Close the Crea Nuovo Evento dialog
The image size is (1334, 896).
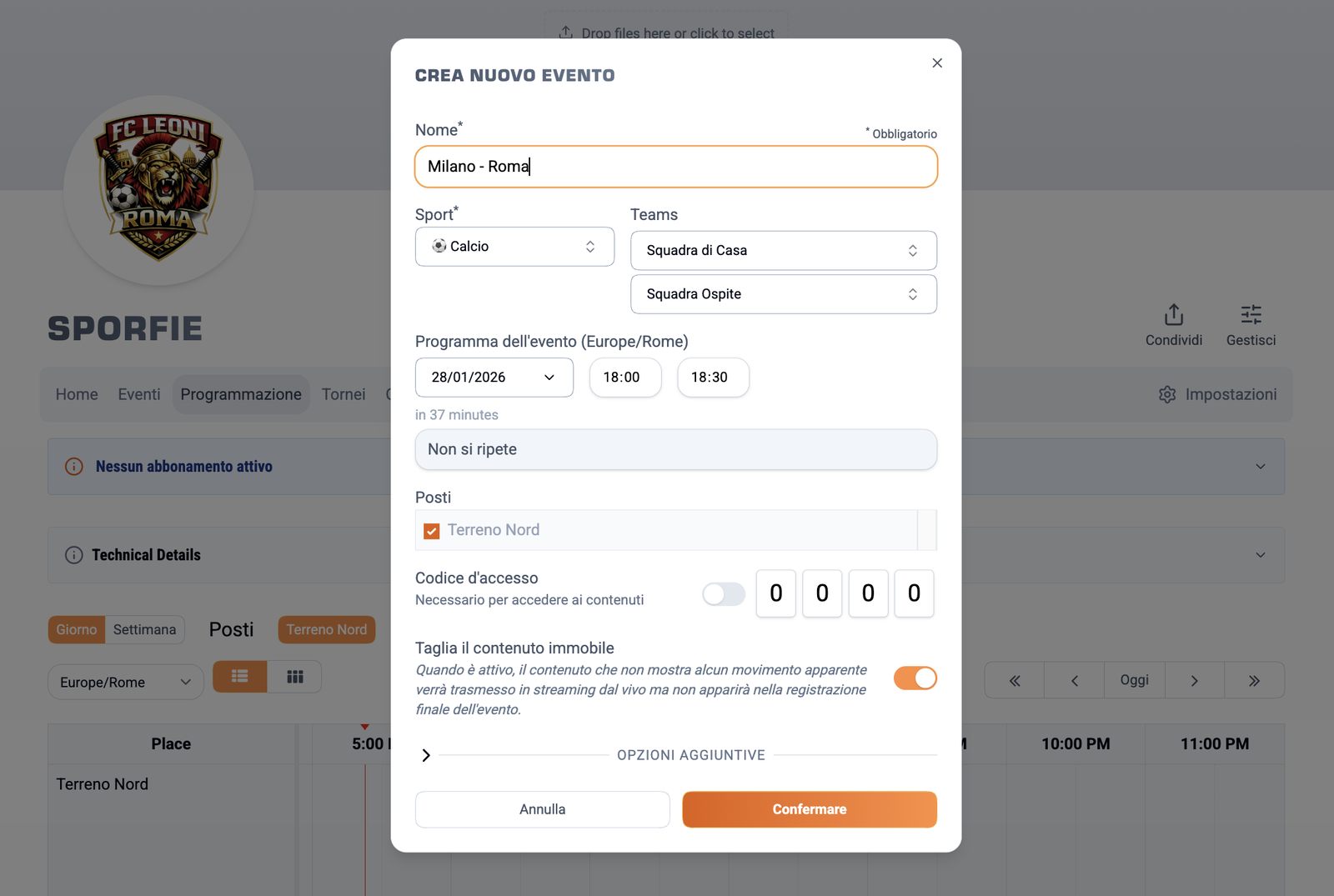pyautogui.click(x=937, y=63)
